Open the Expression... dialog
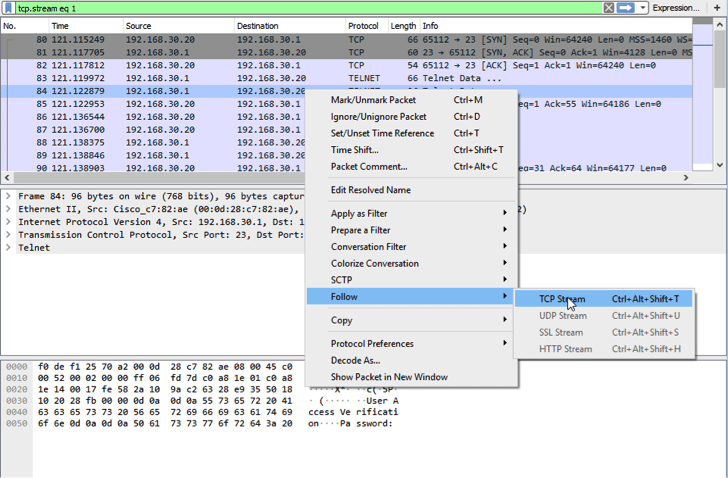 pyautogui.click(x=676, y=7)
